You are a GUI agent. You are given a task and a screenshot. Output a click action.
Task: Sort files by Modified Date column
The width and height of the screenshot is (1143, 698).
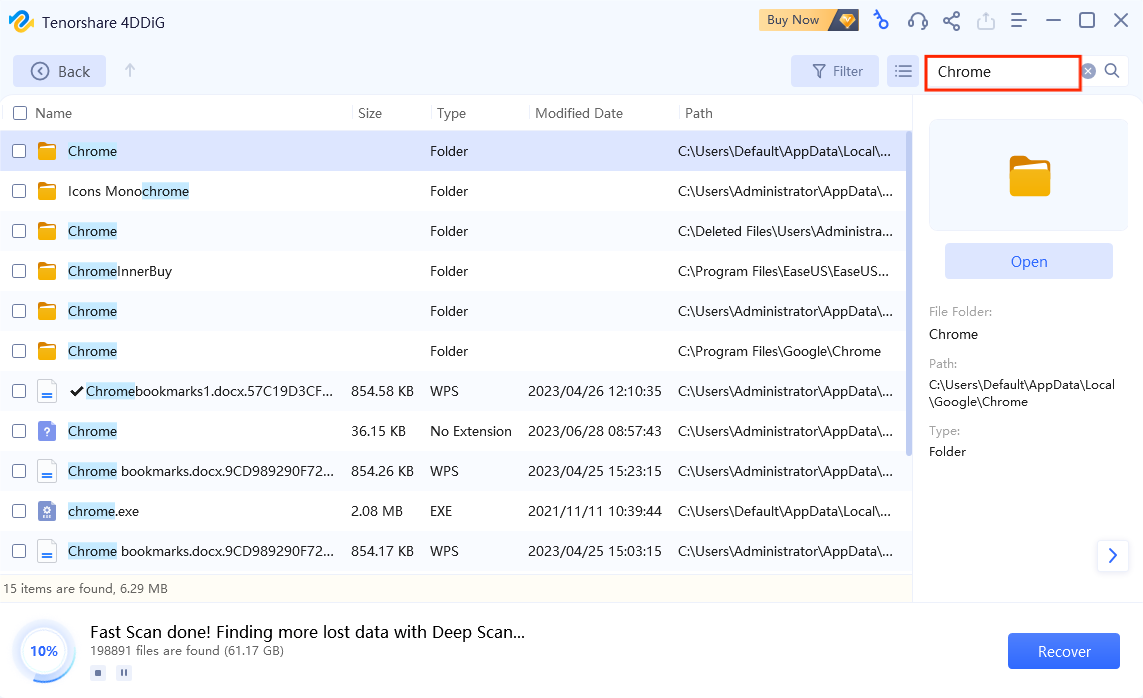[579, 113]
